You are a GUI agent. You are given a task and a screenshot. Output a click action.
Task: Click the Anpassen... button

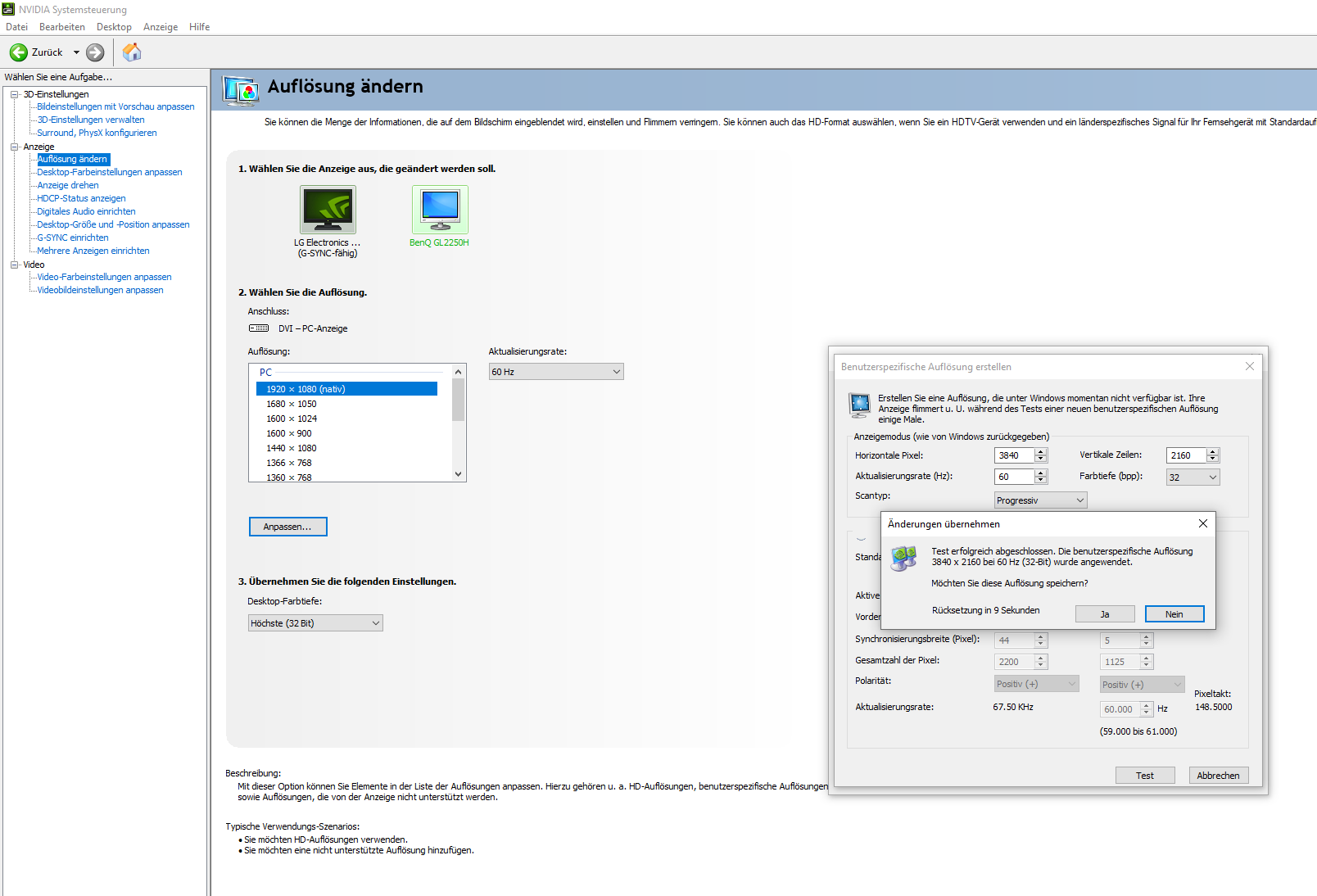287,527
